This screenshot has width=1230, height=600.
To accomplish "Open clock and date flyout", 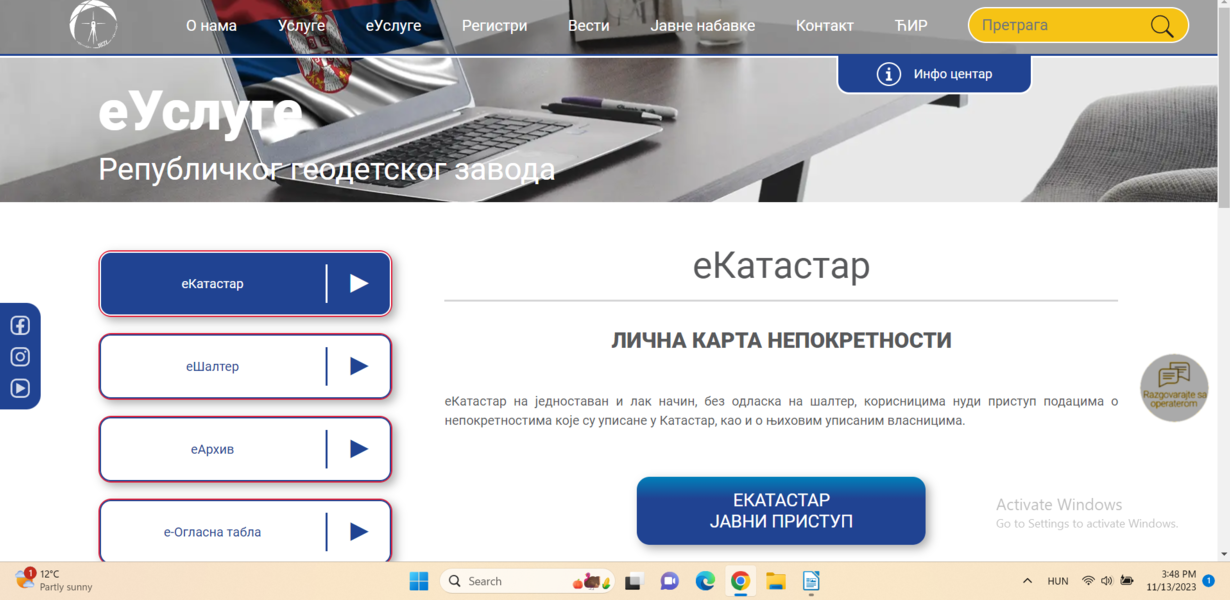I will pyautogui.click(x=1169, y=581).
